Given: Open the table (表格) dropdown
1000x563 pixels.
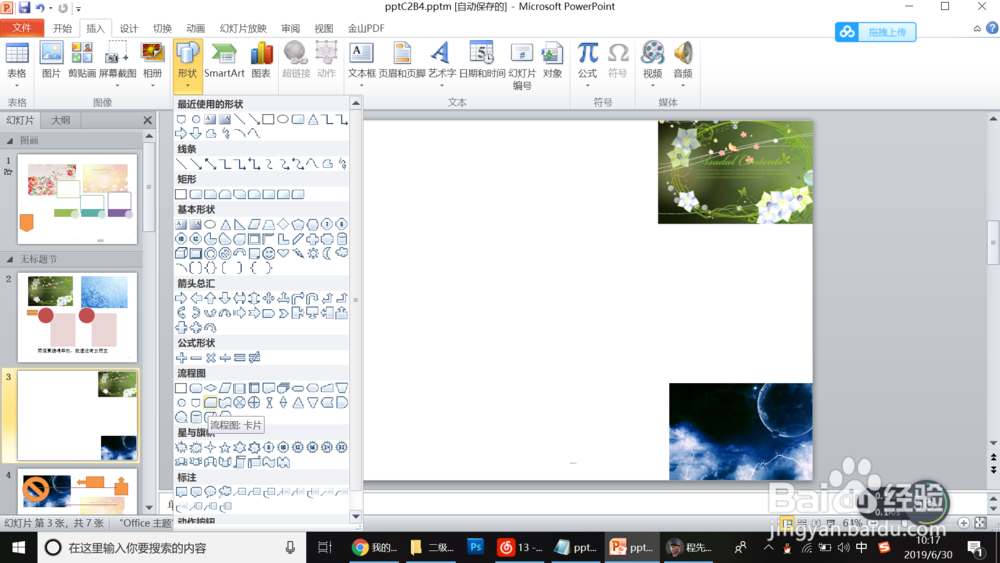Looking at the screenshot, I should tap(17, 64).
